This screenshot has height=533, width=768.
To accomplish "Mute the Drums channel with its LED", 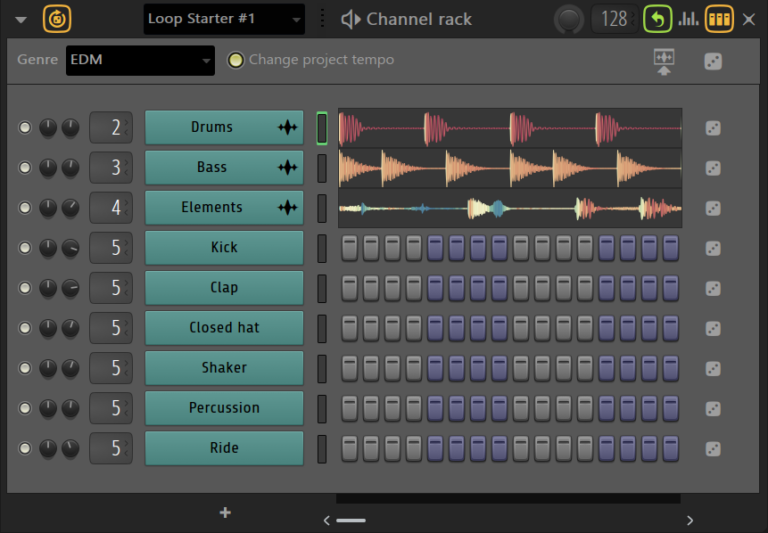I will 25,128.
